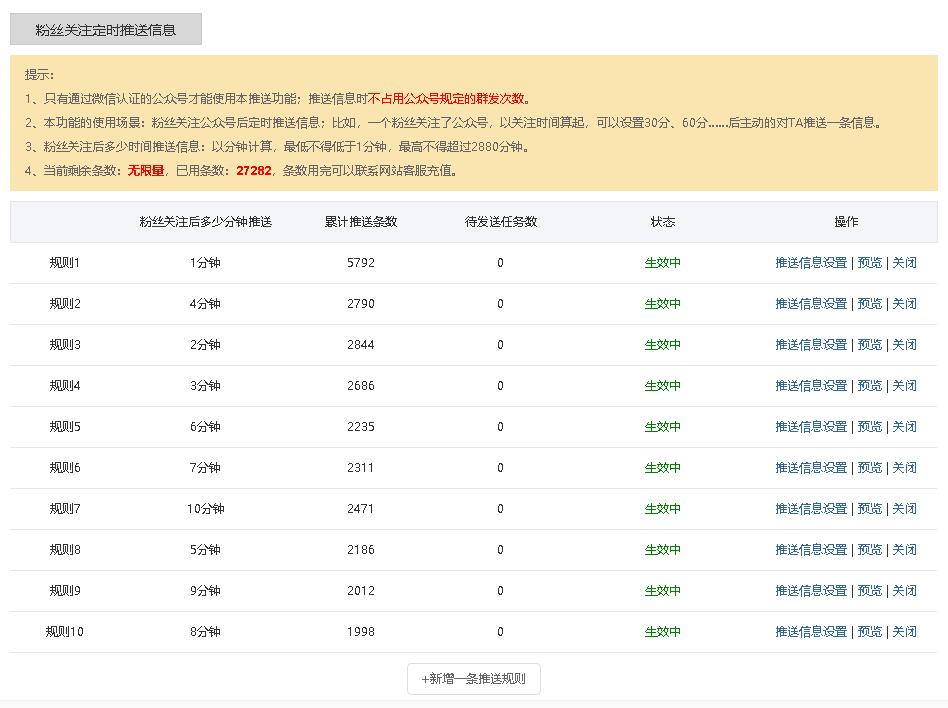Close 规则1 using 关闭 link
Viewport: 948px width, 708px height.
tap(904, 262)
